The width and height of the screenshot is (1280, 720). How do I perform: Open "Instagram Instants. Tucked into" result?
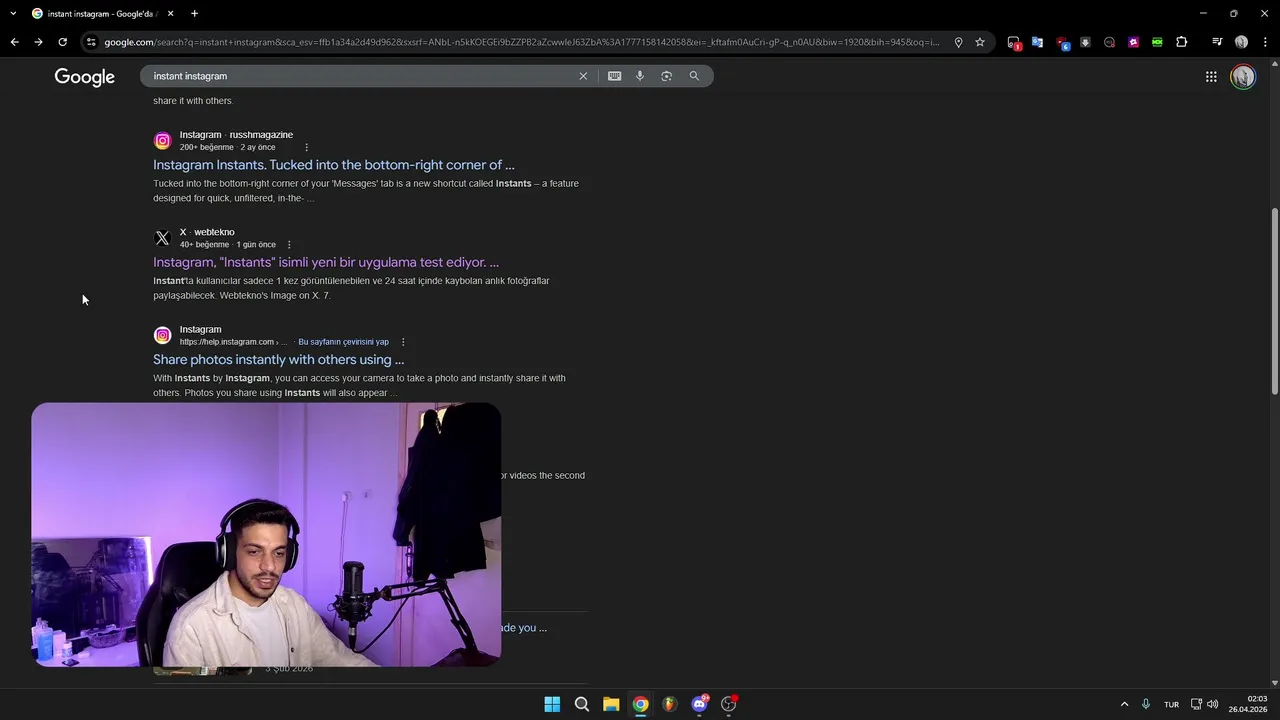[x=334, y=165]
